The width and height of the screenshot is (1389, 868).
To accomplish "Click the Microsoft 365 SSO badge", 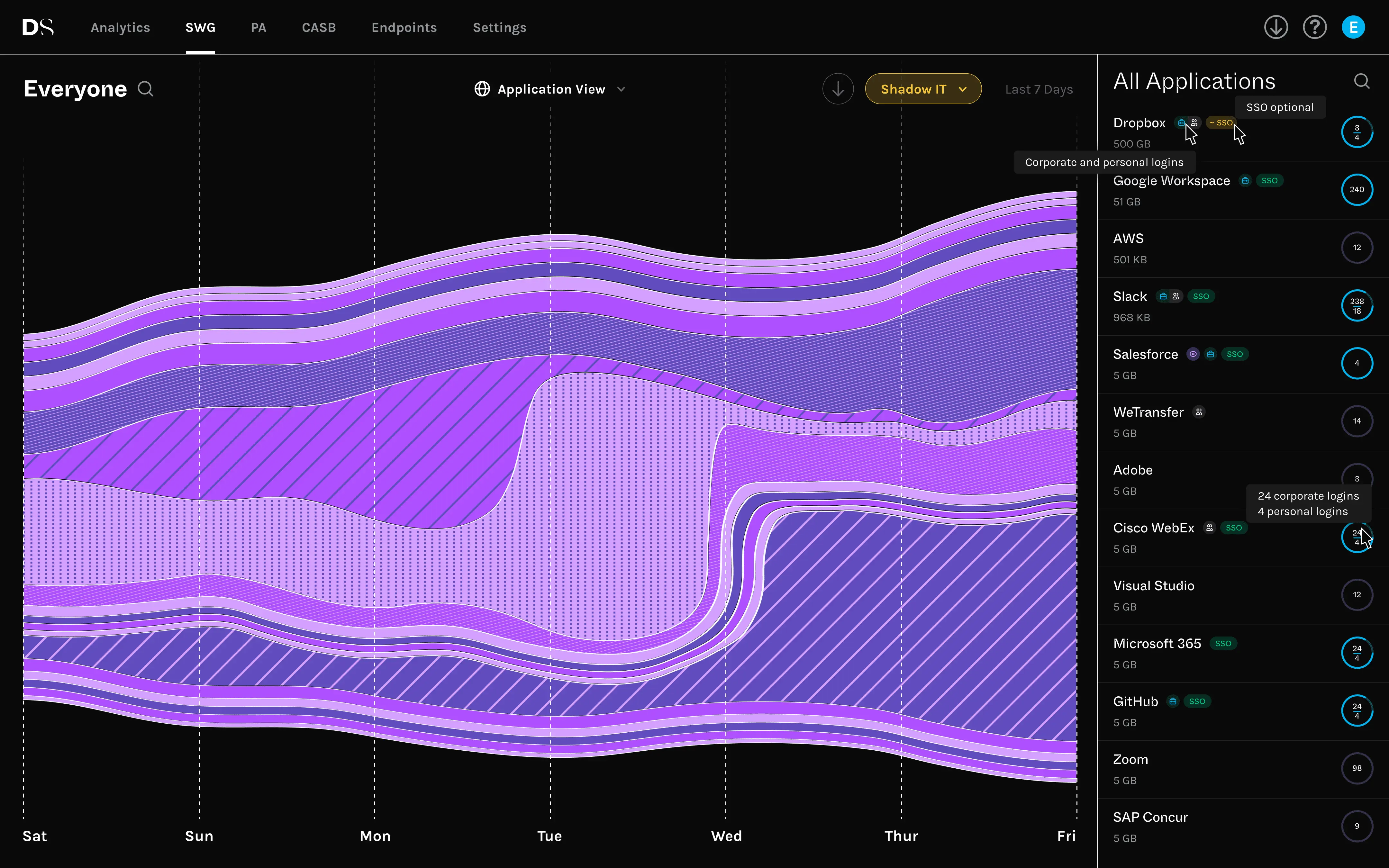I will [1223, 644].
